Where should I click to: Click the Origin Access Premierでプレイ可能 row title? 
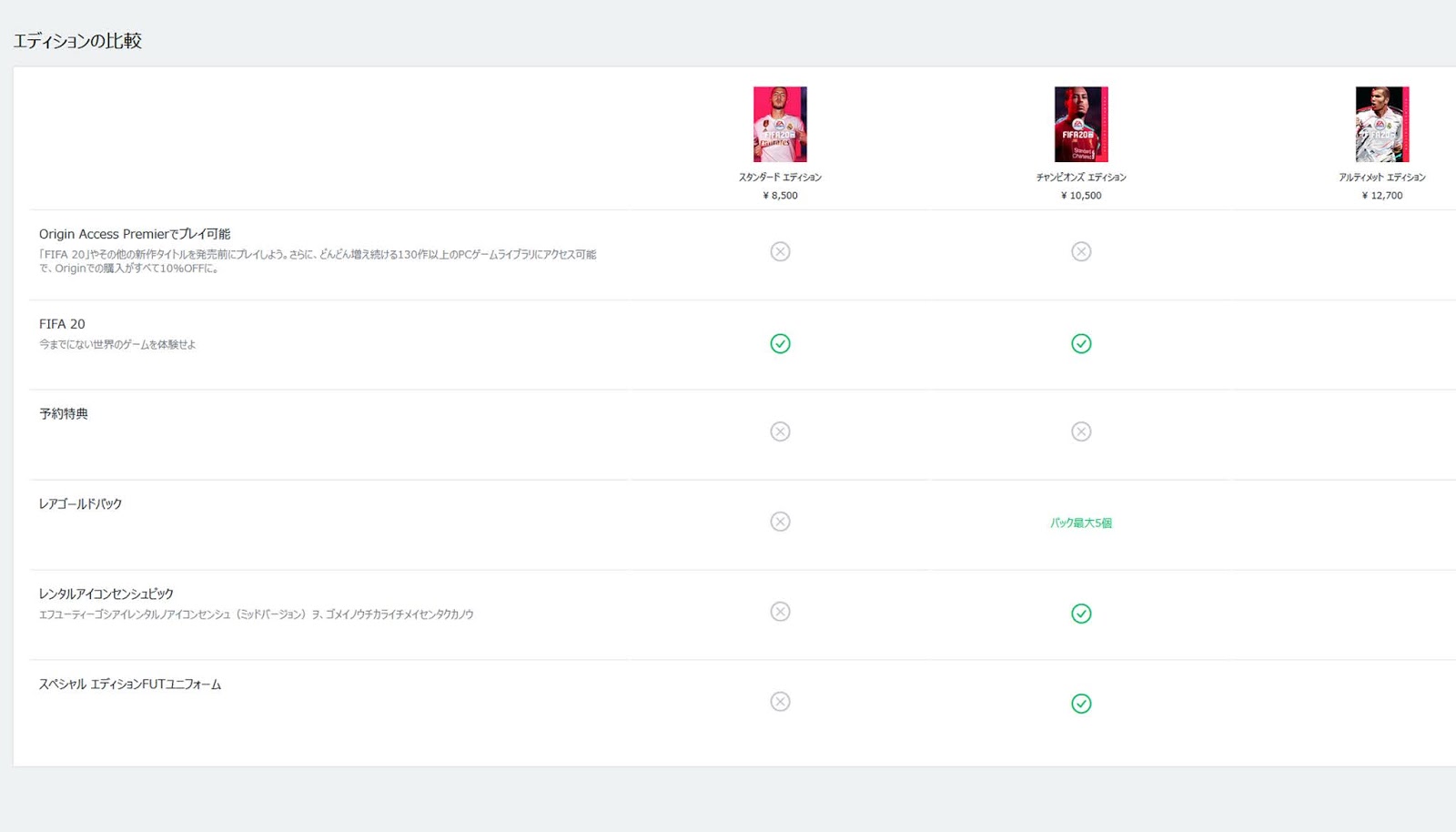tap(135, 234)
